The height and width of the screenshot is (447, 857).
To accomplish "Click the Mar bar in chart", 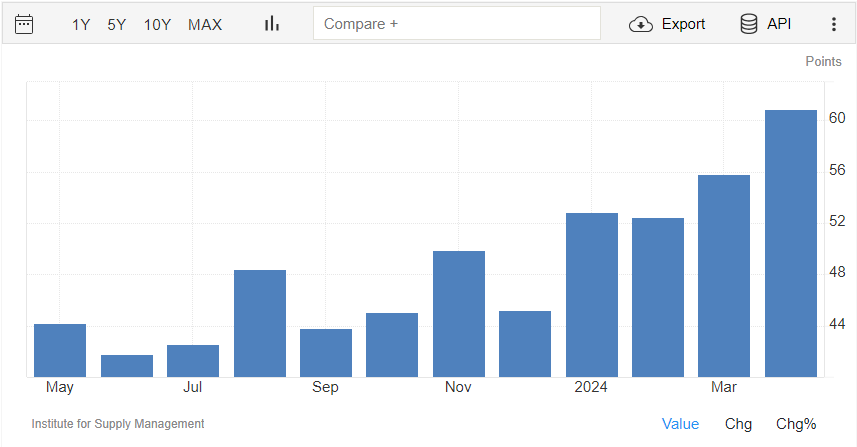I will pyautogui.click(x=724, y=276).
